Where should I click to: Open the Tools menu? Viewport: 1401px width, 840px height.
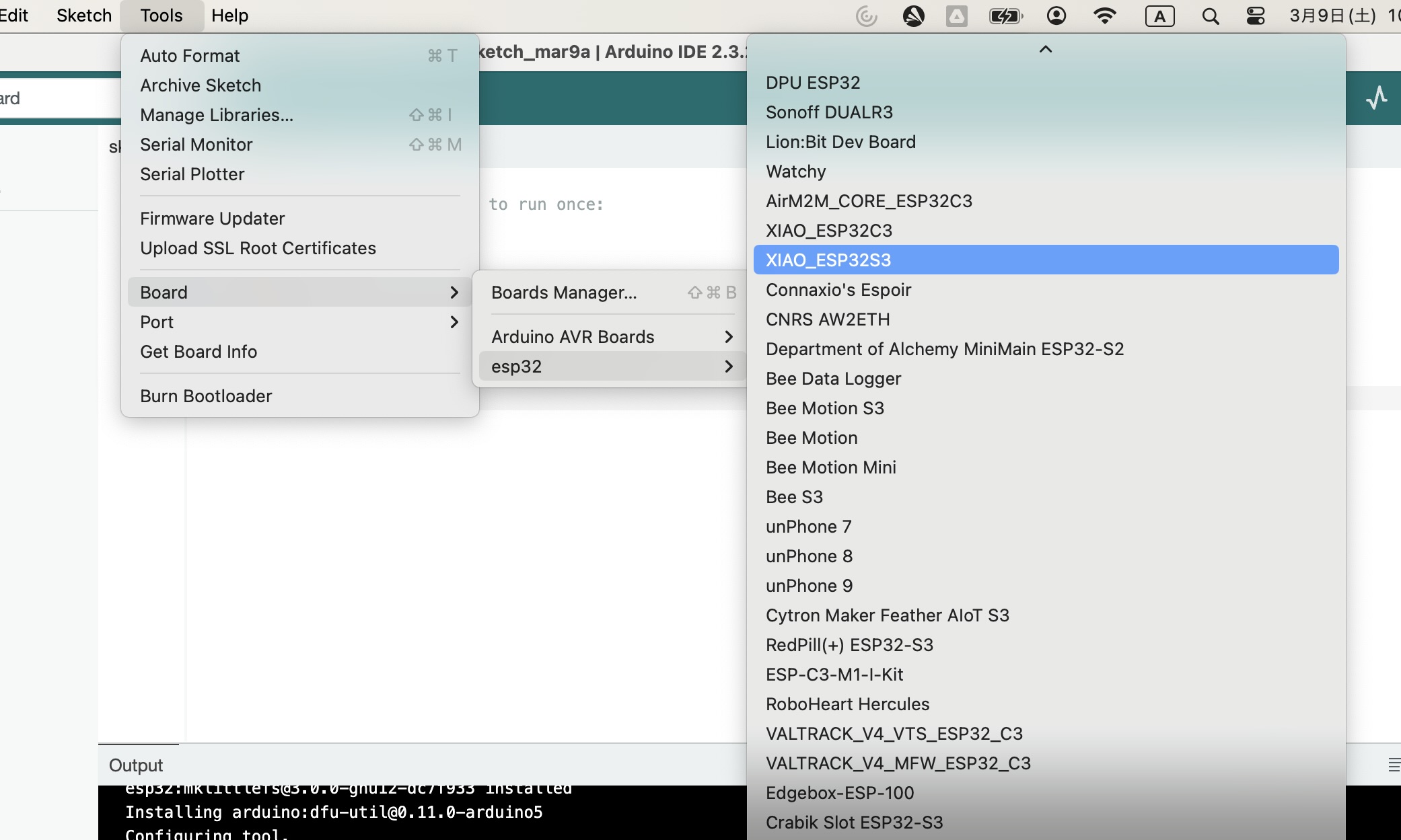(x=161, y=15)
